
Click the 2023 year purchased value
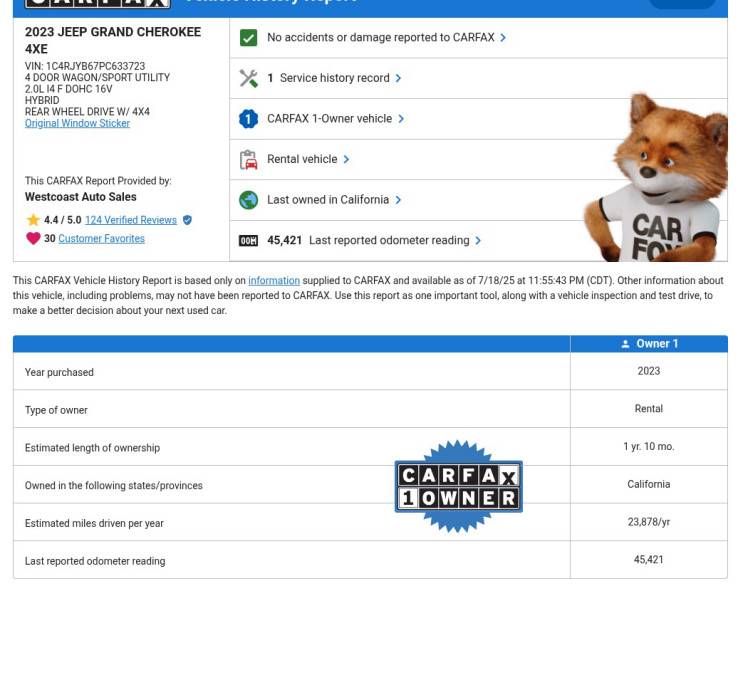click(x=649, y=371)
